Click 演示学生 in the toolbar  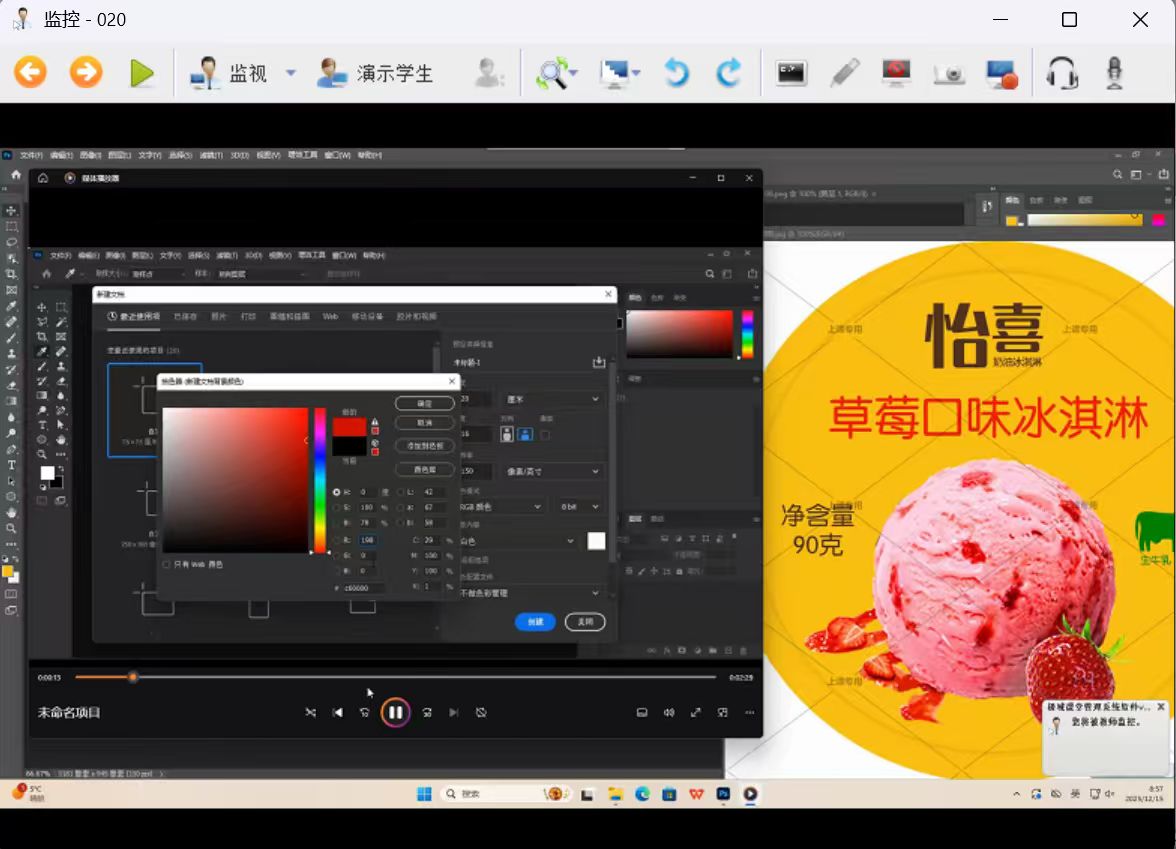(376, 73)
